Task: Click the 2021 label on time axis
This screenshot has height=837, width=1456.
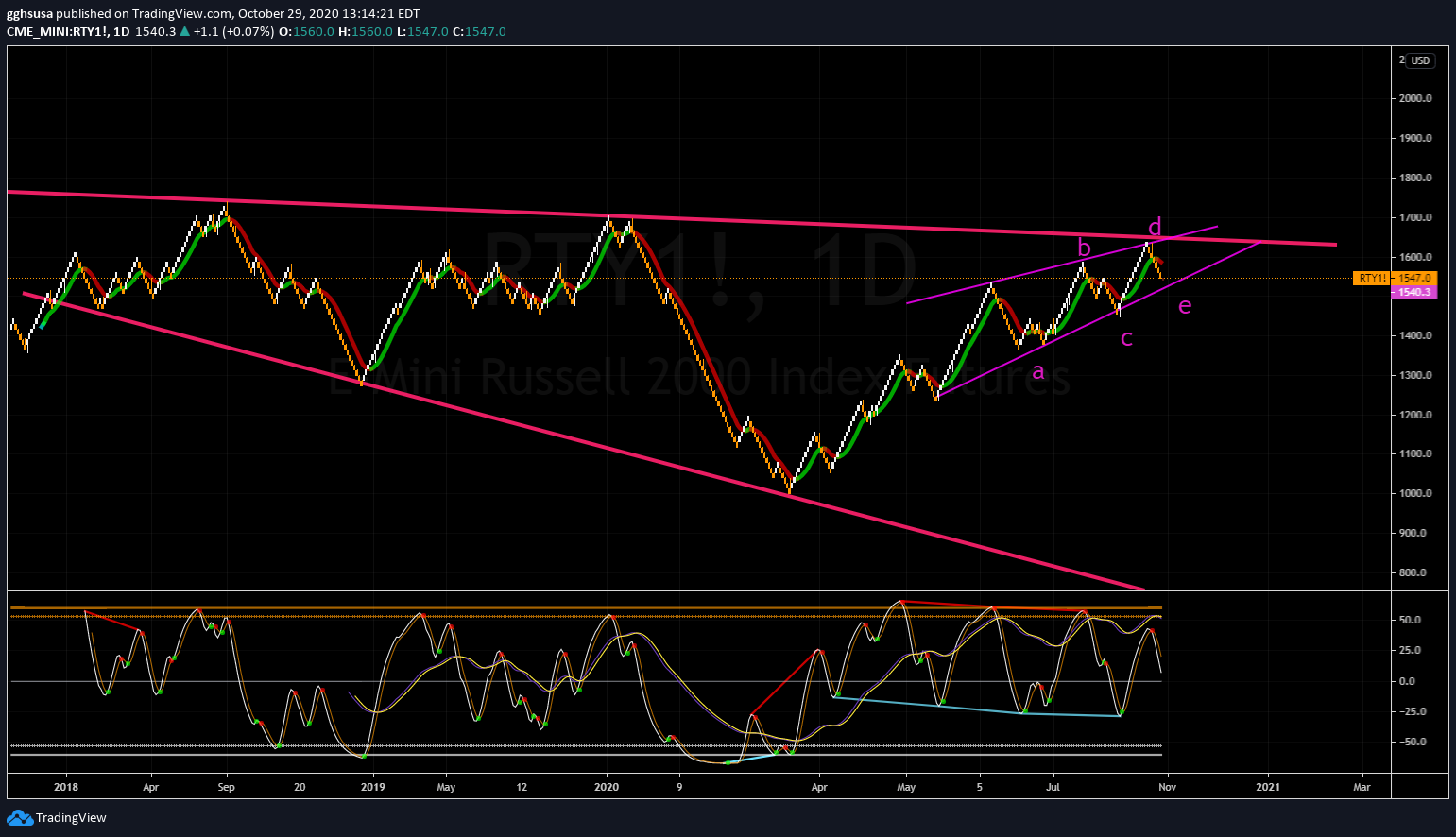Action: 1268,786
